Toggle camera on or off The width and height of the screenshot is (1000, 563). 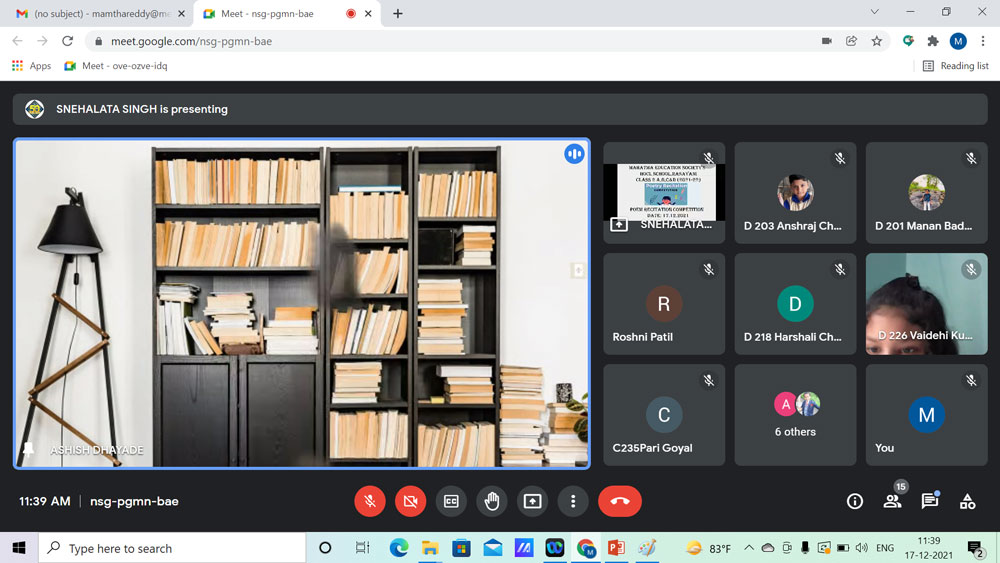click(410, 501)
